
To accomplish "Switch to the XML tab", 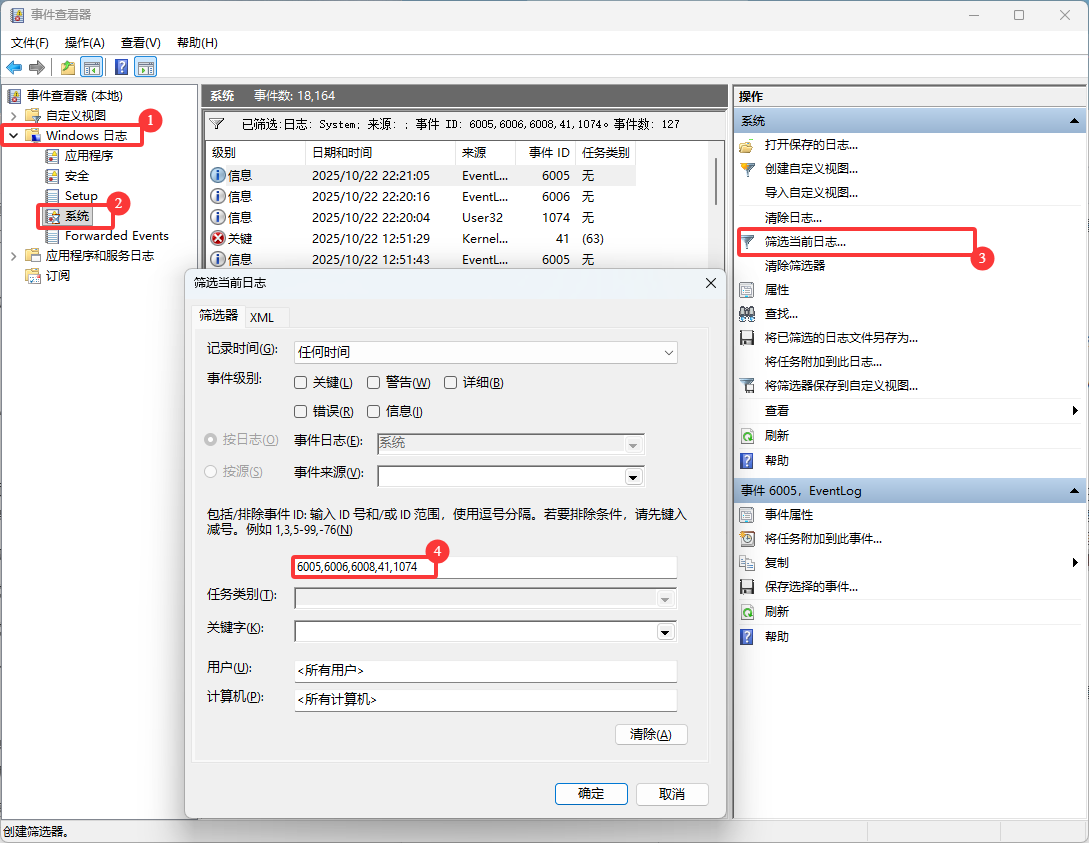I will click(x=262, y=317).
